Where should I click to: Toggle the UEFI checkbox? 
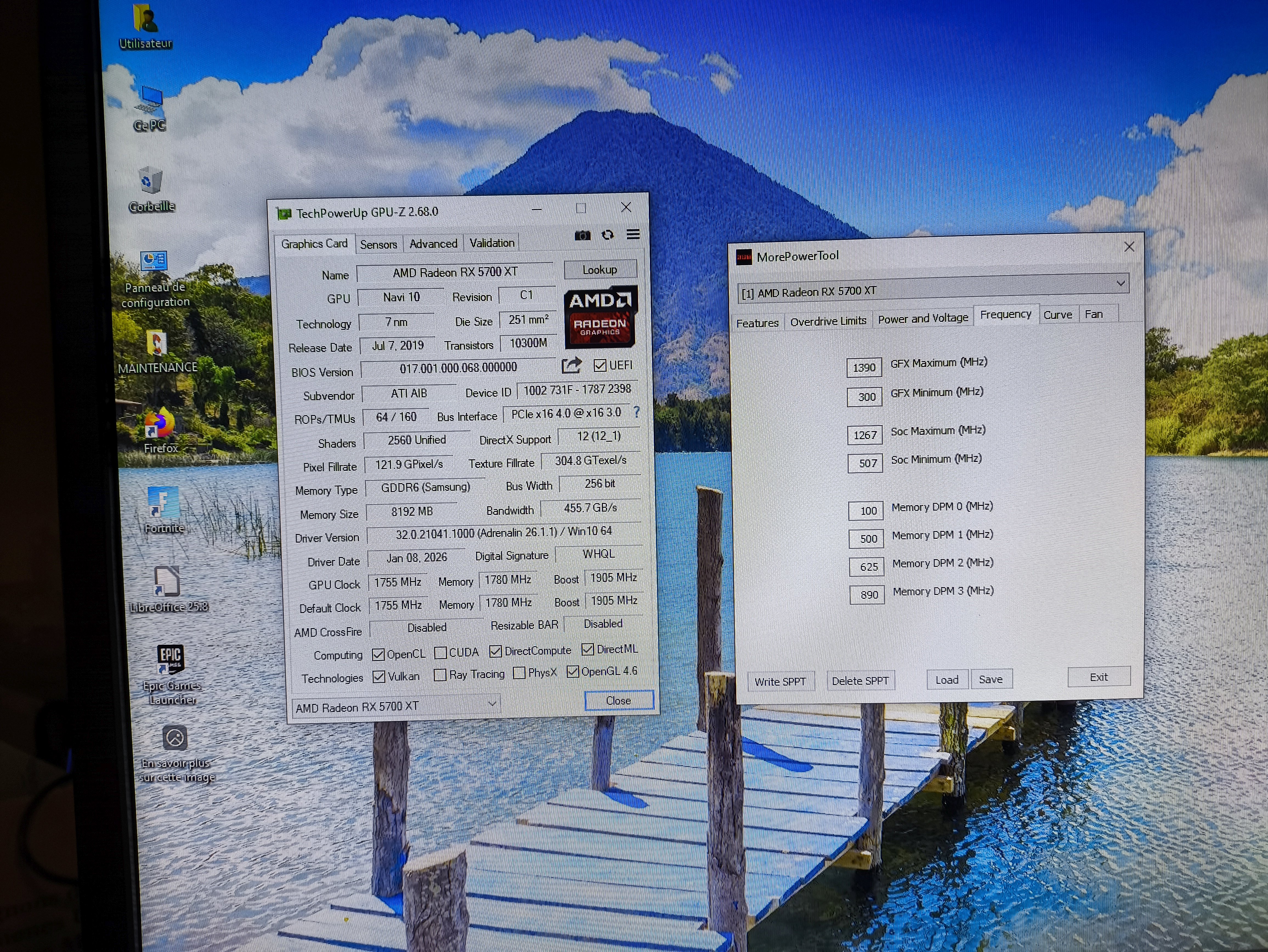pos(600,365)
